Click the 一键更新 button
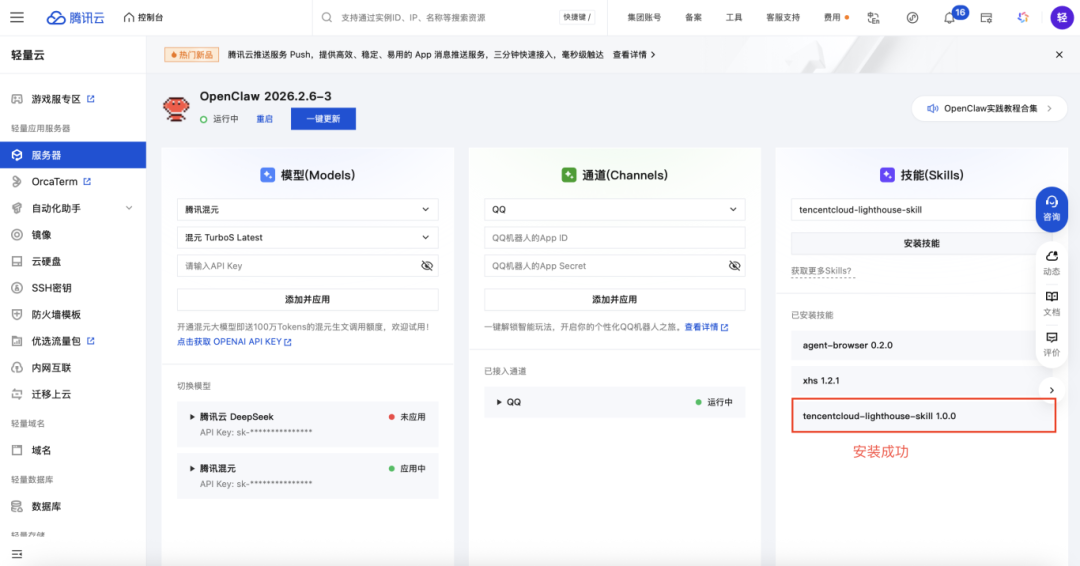Viewport: 1080px width, 566px height. coord(323,118)
